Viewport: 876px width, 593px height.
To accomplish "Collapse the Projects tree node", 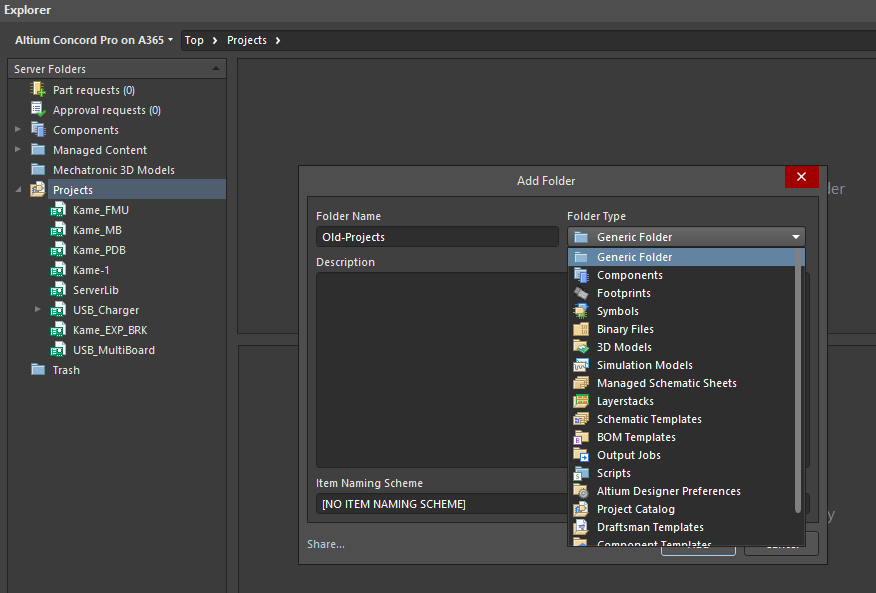I will coord(18,190).
